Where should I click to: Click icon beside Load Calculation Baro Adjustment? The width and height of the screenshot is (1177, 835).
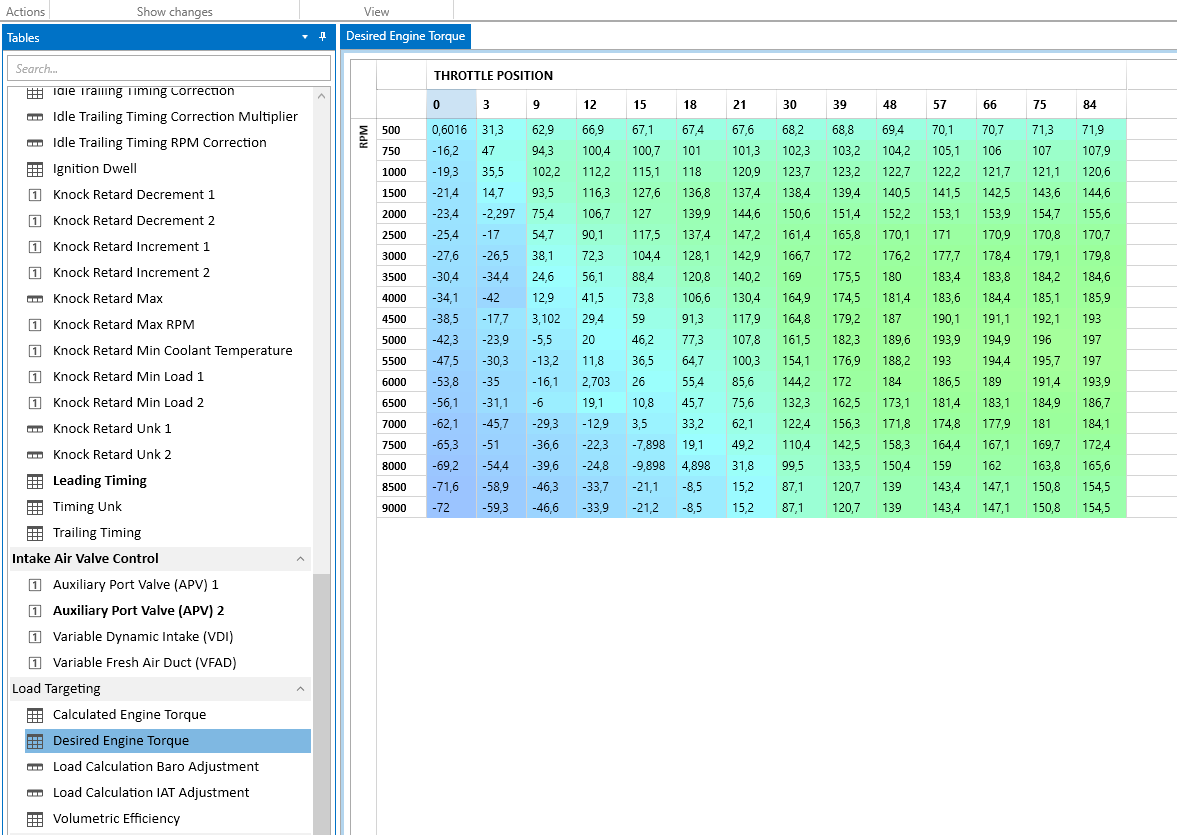(x=35, y=767)
